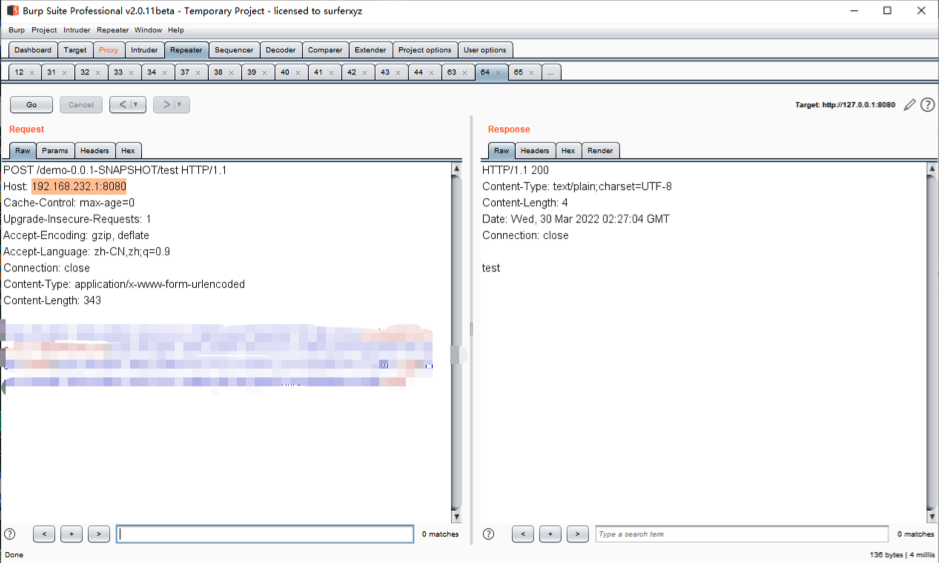This screenshot has width=939, height=563.
Task: Click the 'test' response body text
Action: (491, 268)
